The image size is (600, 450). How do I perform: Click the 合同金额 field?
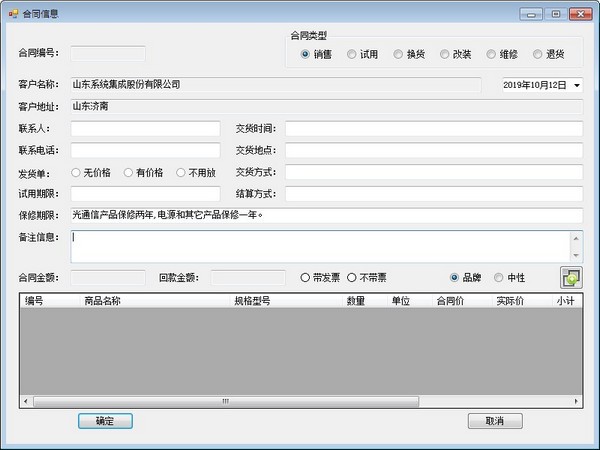coord(108,277)
